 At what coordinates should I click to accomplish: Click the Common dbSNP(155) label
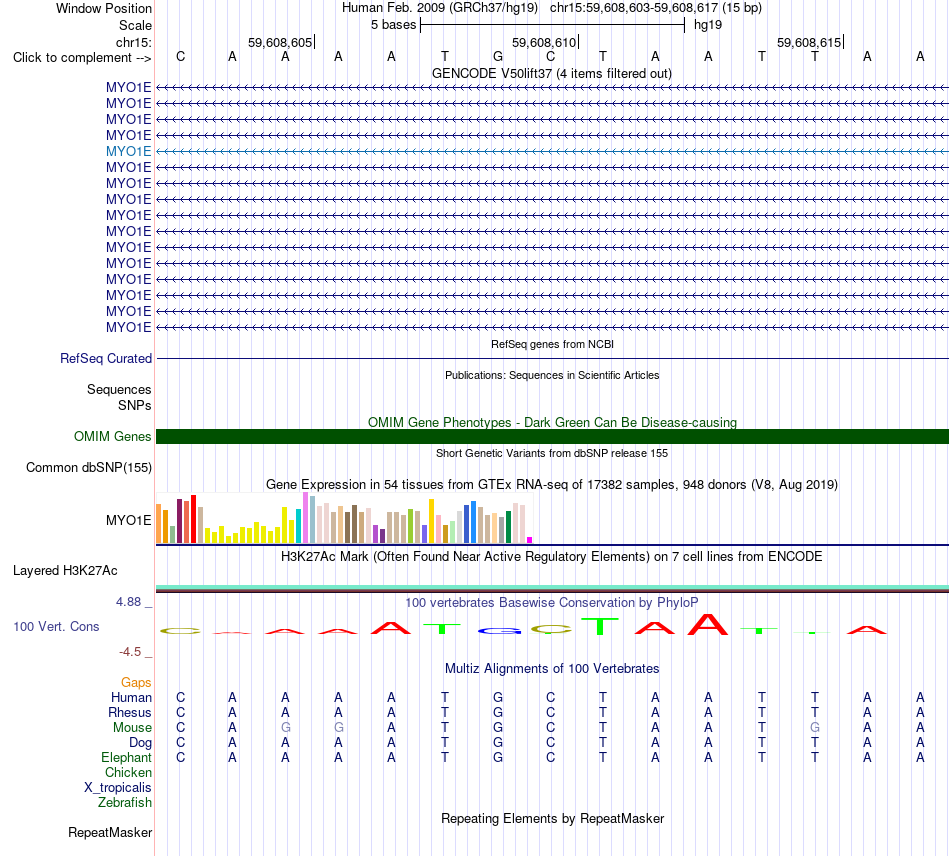pyautogui.click(x=88, y=468)
